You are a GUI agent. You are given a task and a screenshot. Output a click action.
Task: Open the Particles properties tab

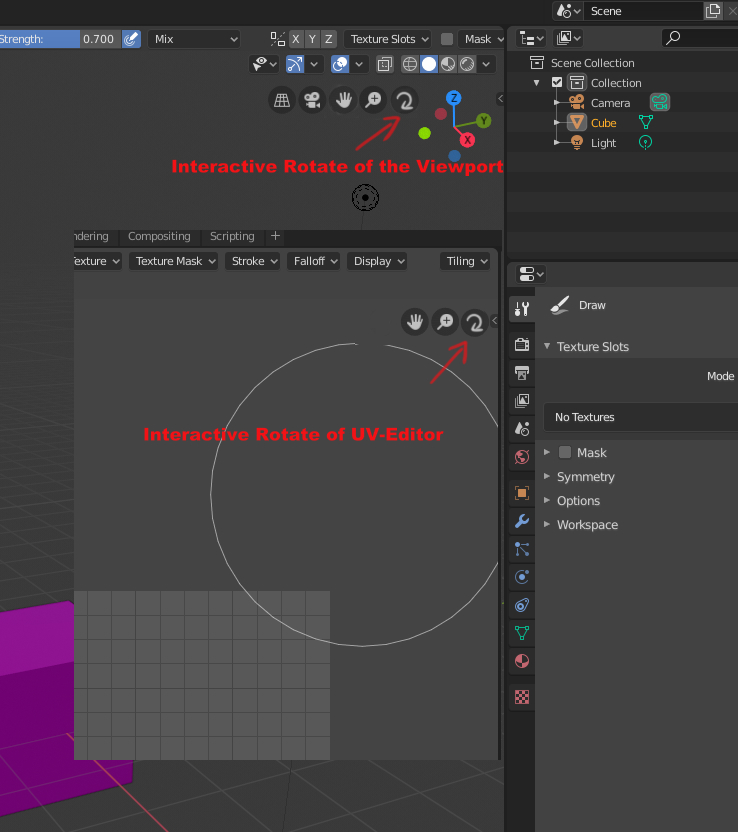point(522,549)
